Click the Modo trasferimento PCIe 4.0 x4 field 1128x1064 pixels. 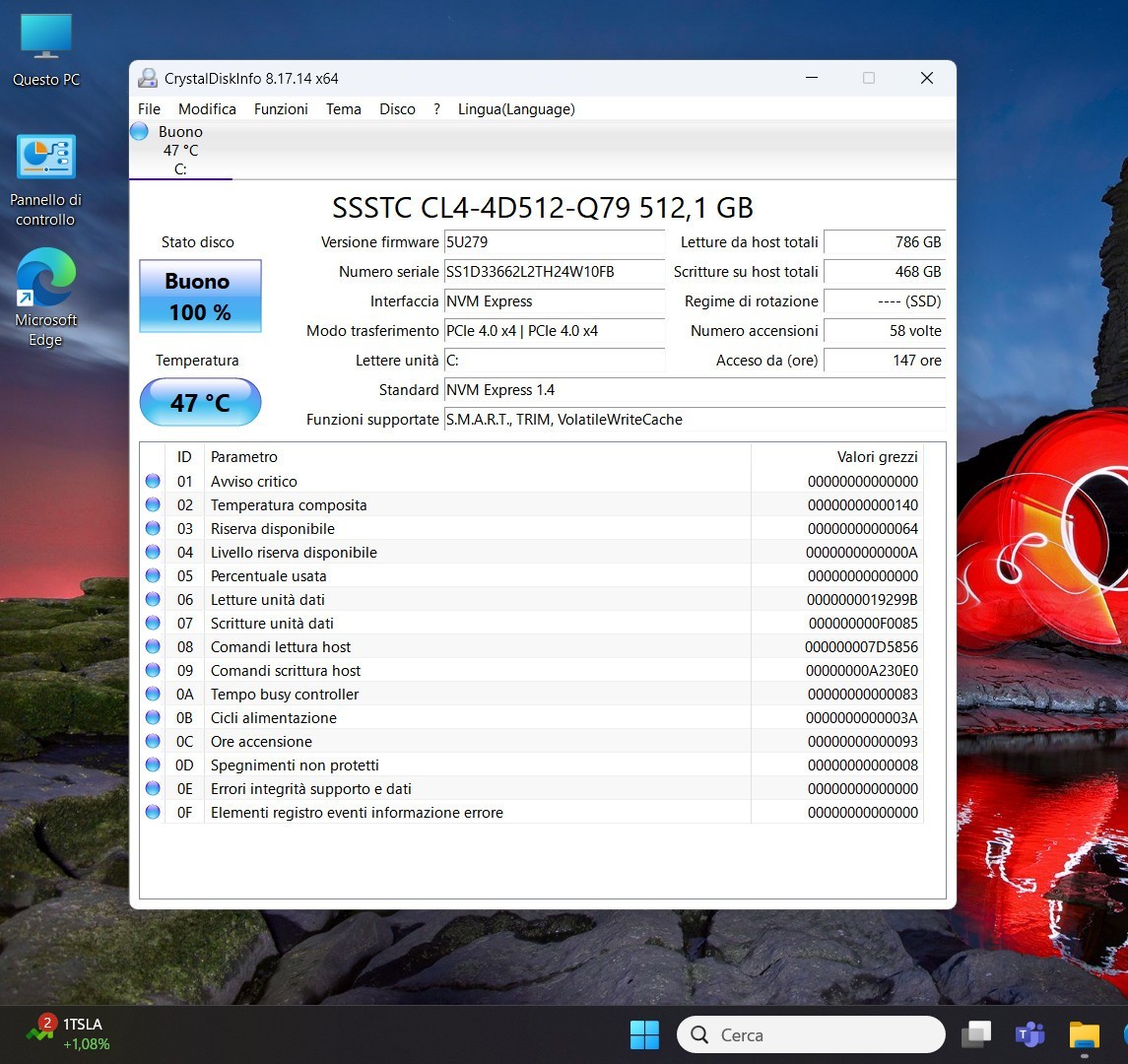pyautogui.click(x=554, y=330)
